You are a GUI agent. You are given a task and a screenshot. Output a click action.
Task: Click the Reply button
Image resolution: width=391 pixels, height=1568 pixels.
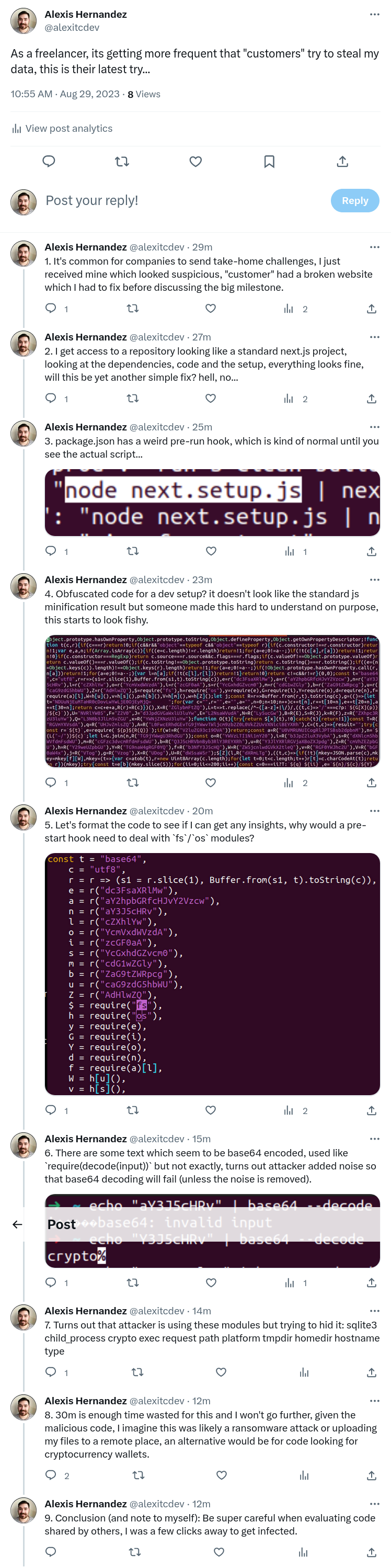click(x=354, y=200)
